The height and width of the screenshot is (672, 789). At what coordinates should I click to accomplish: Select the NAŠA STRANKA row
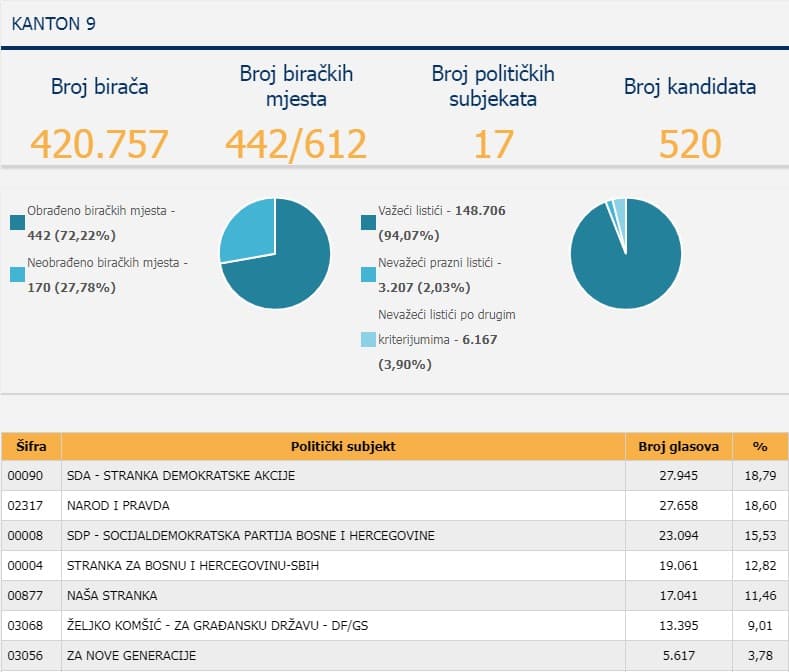click(394, 595)
